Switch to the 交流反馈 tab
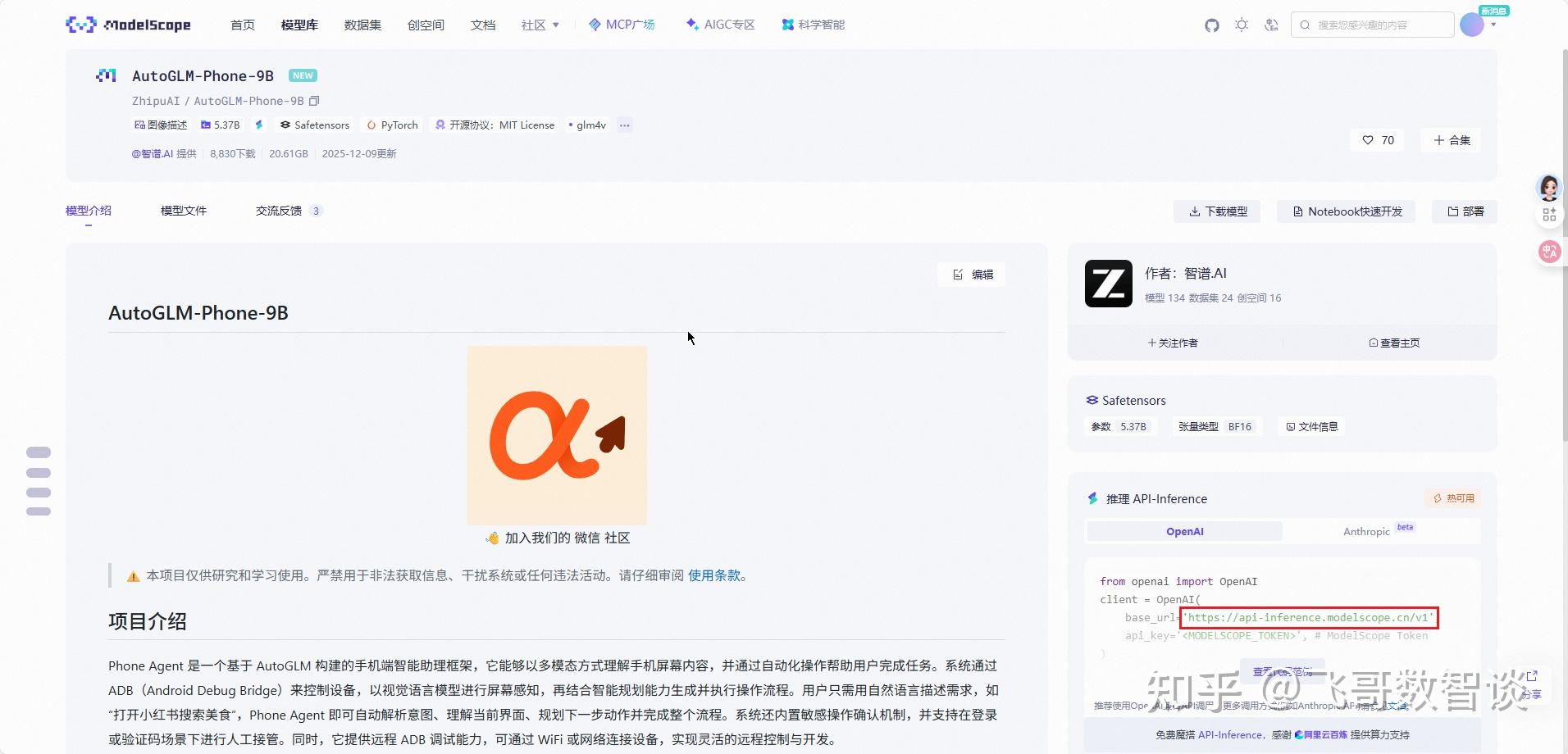 click(289, 211)
